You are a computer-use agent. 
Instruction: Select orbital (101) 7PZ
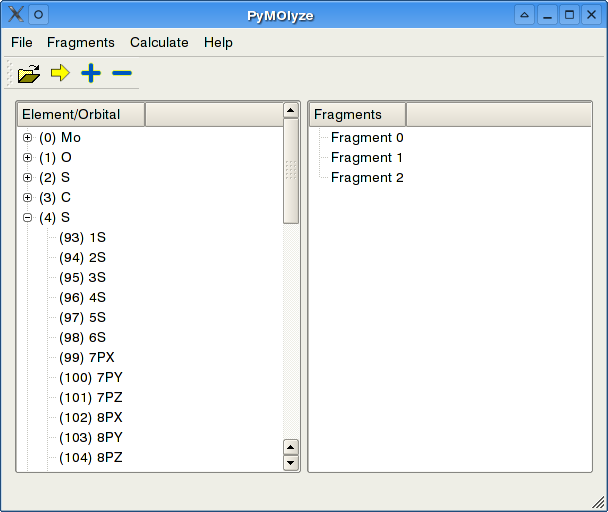point(91,398)
